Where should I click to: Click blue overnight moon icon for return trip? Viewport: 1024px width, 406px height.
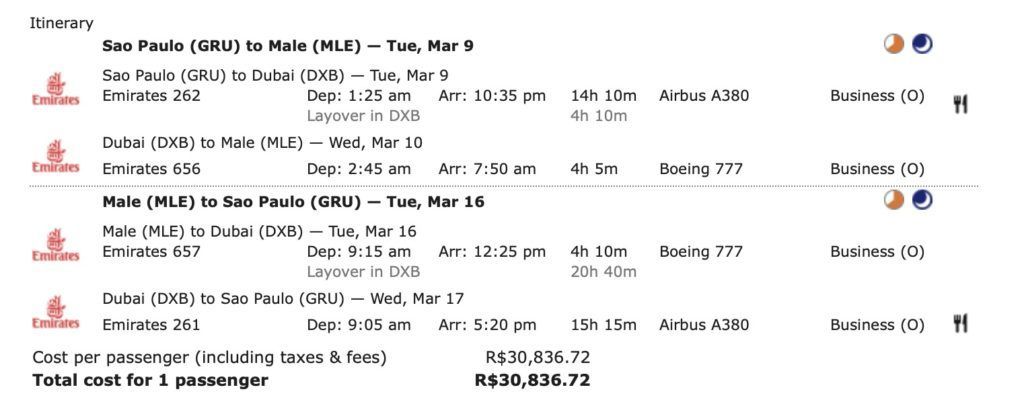[x=921, y=200]
